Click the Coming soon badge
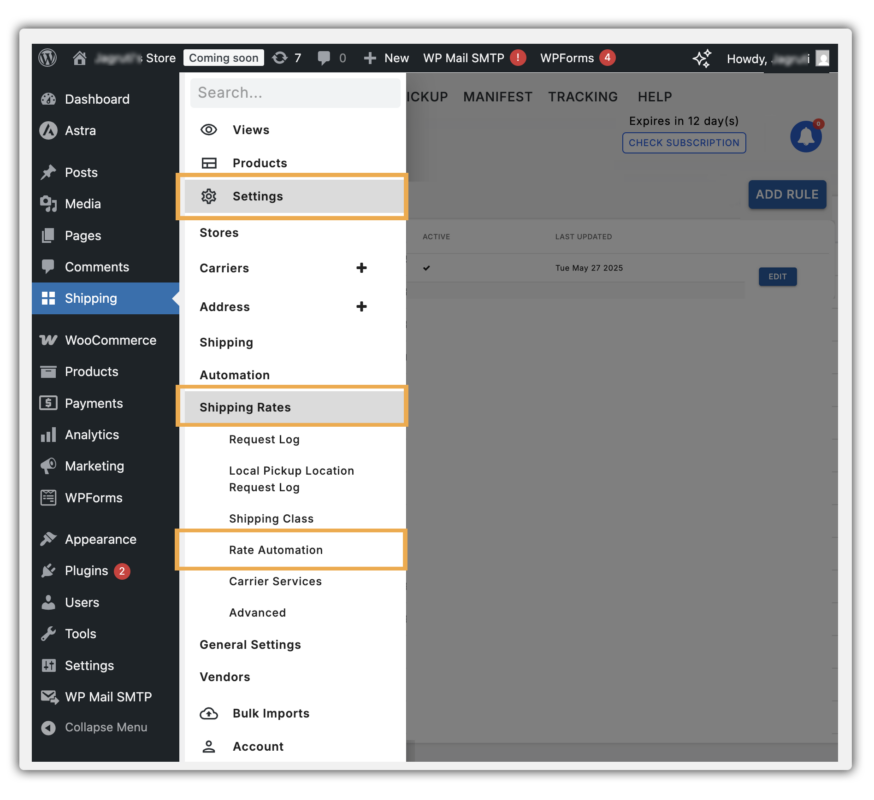The height and width of the screenshot is (800, 874). 224,58
